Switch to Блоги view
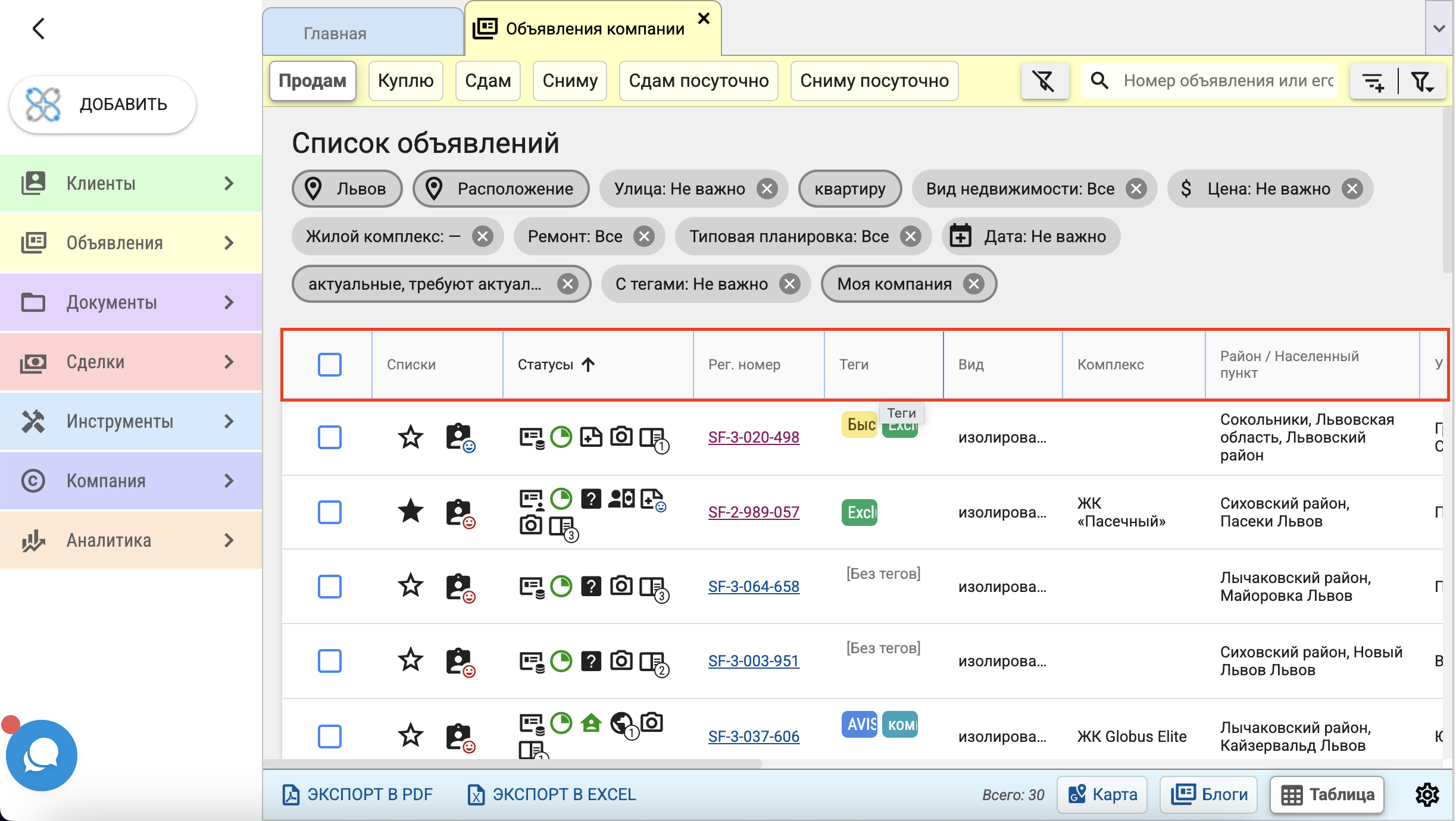 1208,794
